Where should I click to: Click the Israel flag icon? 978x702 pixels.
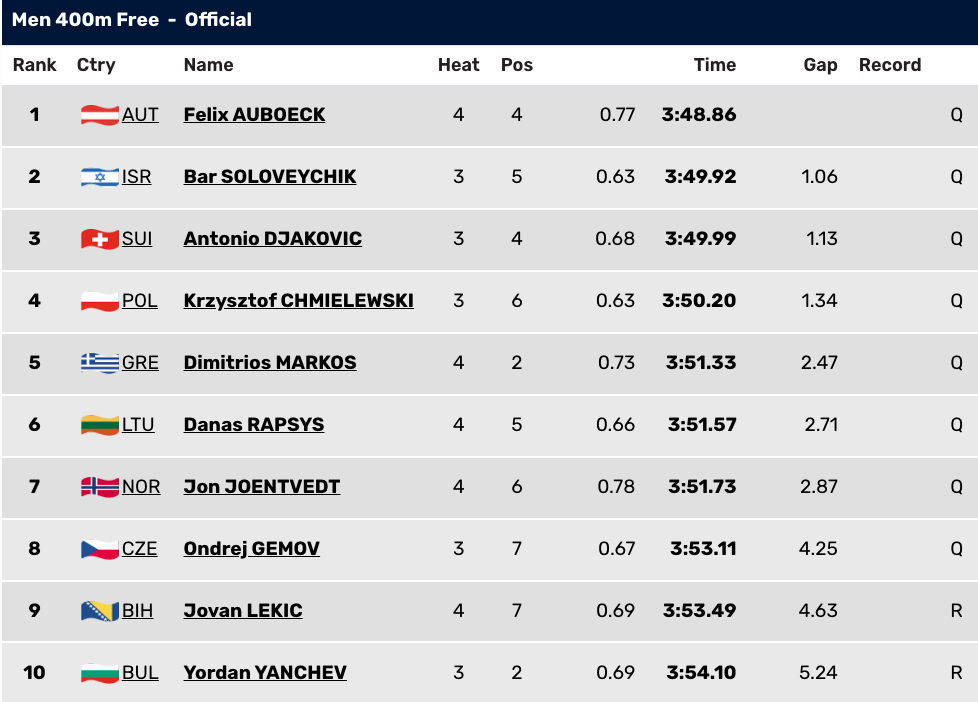(100, 177)
